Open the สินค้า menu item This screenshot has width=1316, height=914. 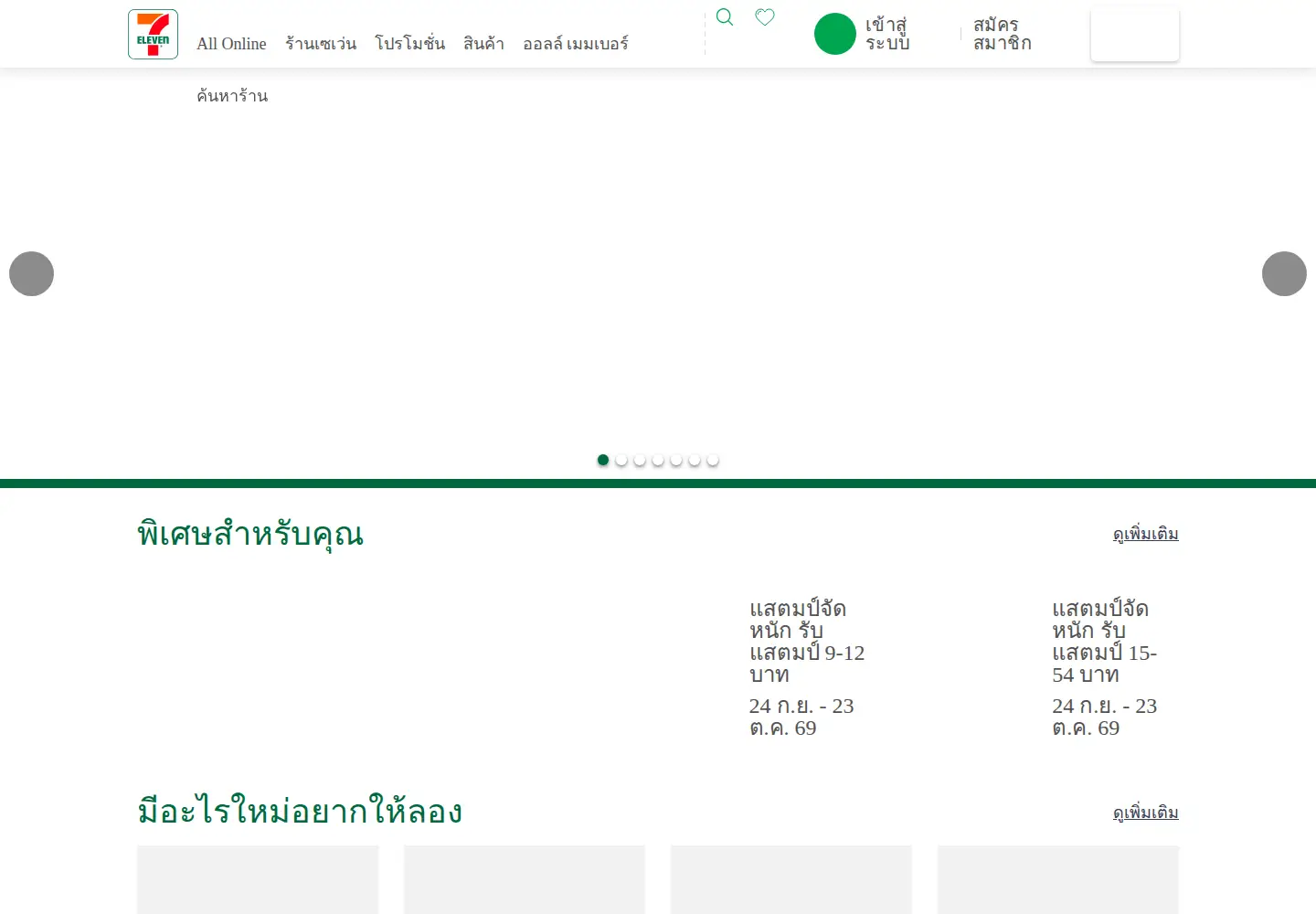pyautogui.click(x=483, y=44)
